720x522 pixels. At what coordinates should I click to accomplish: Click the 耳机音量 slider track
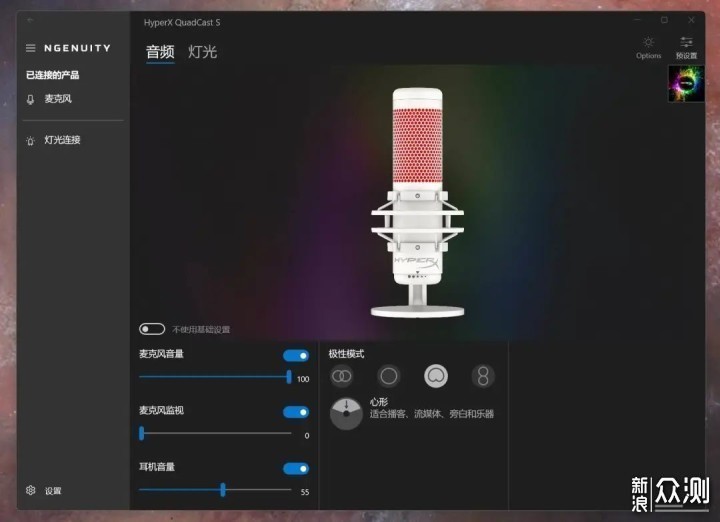click(215, 489)
